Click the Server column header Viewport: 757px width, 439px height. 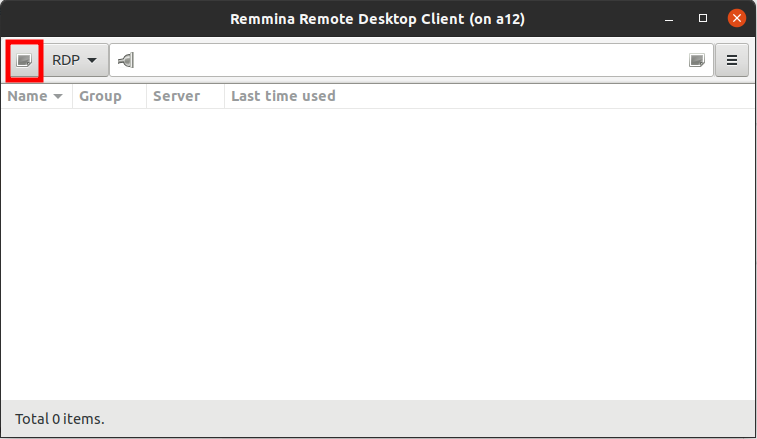[177, 96]
